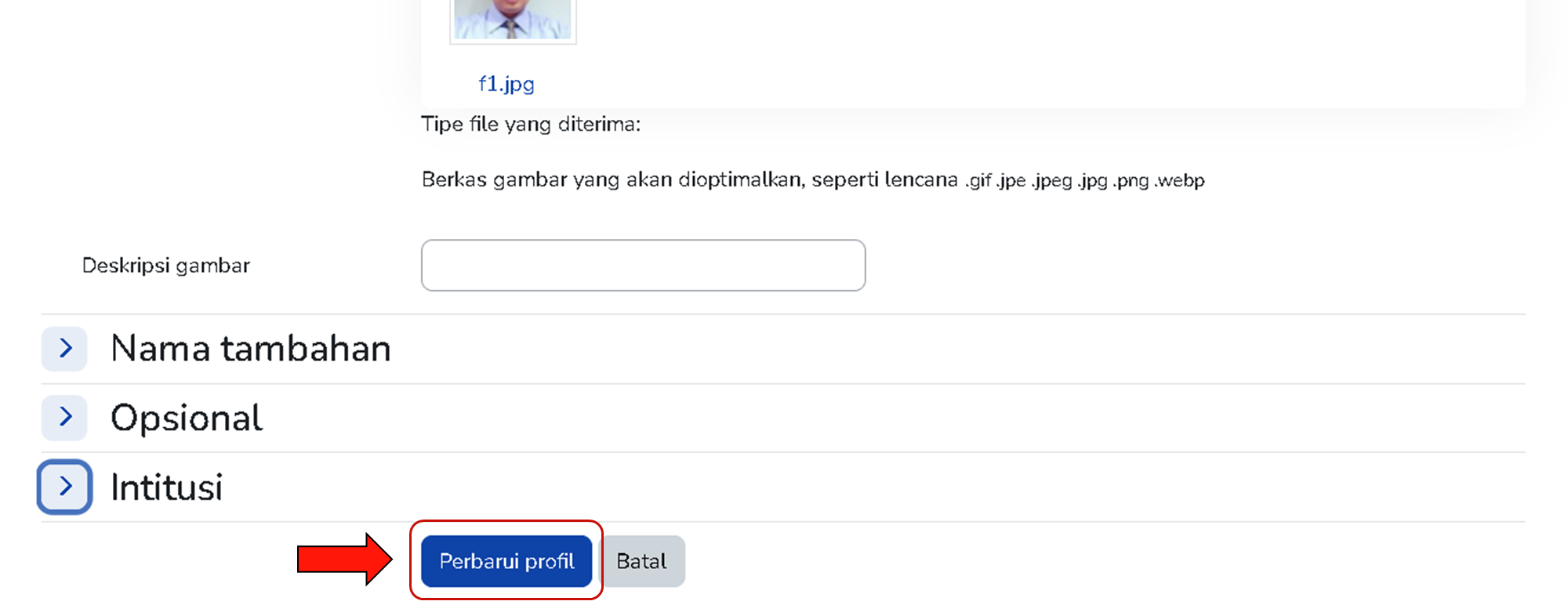Focus the Deskripsi gambar text field
The image size is (1568, 612).
pyautogui.click(x=643, y=266)
